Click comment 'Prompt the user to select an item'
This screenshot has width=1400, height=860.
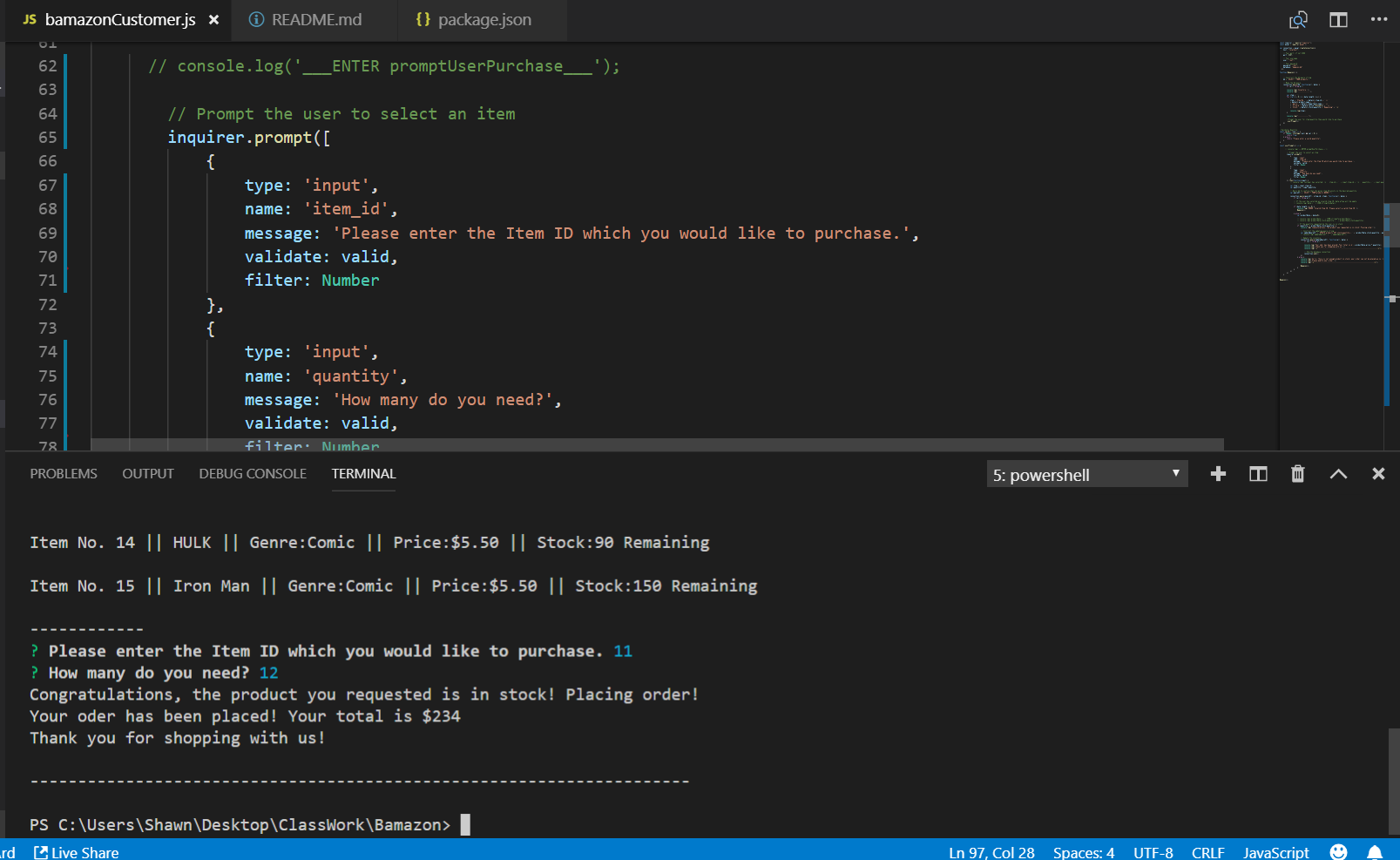(x=342, y=113)
